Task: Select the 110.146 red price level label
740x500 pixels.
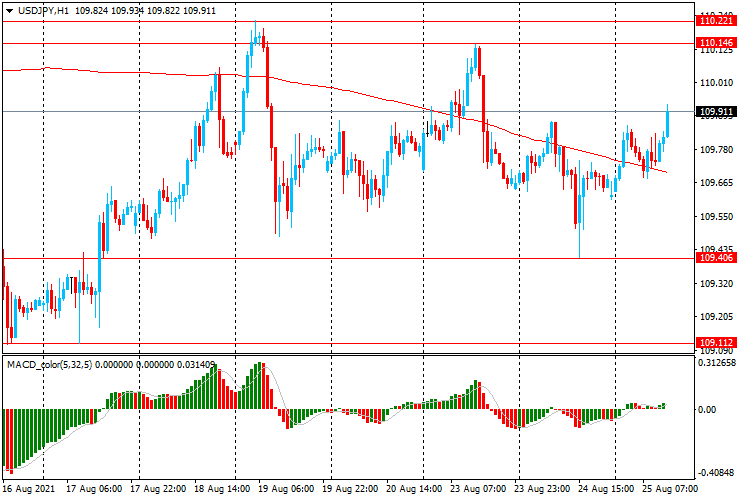Action: tap(716, 43)
